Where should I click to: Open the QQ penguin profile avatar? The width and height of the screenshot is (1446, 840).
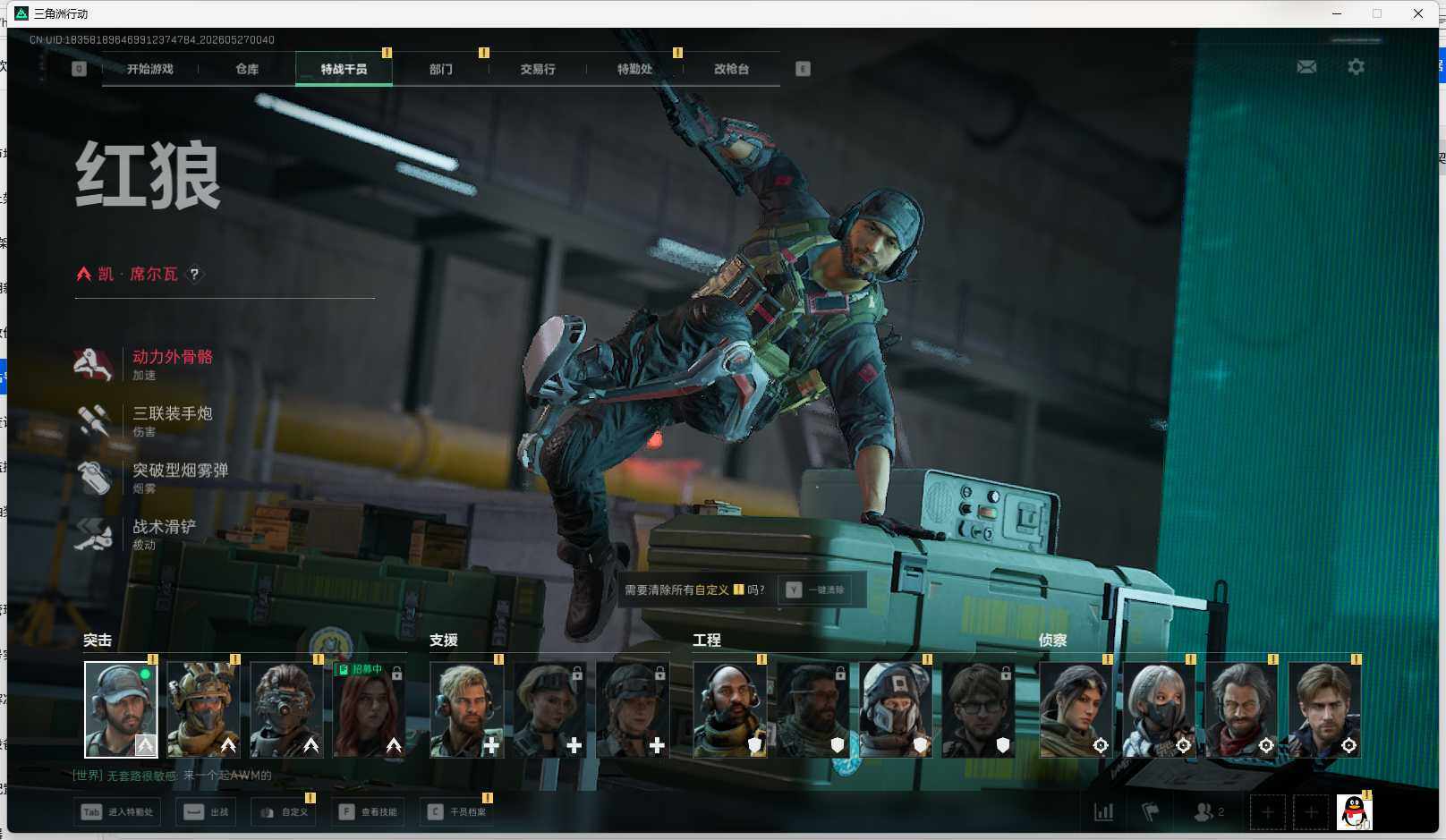pos(1355,812)
